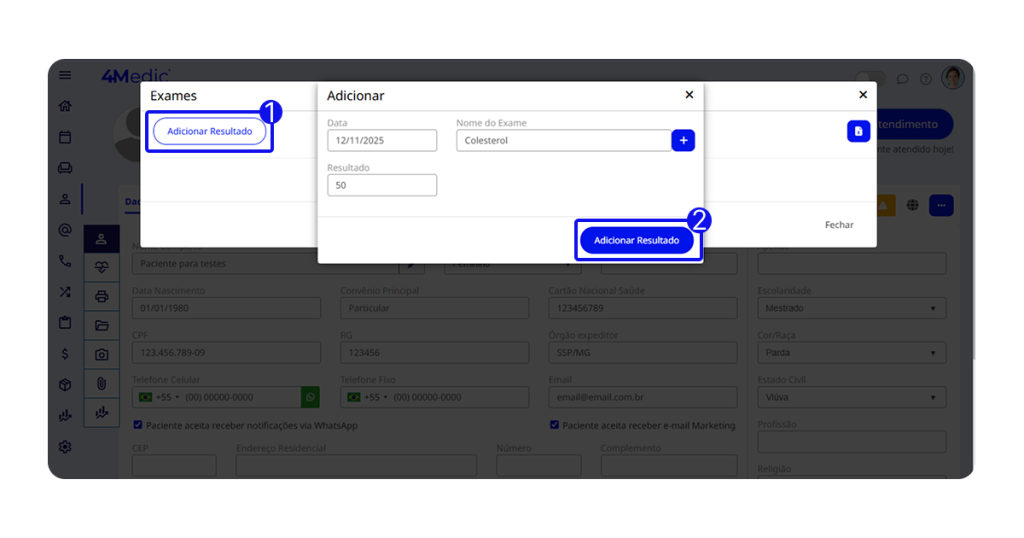Open the calendar icon in left sidebar
Viewport: 1024px width, 538px height.
(x=65, y=137)
